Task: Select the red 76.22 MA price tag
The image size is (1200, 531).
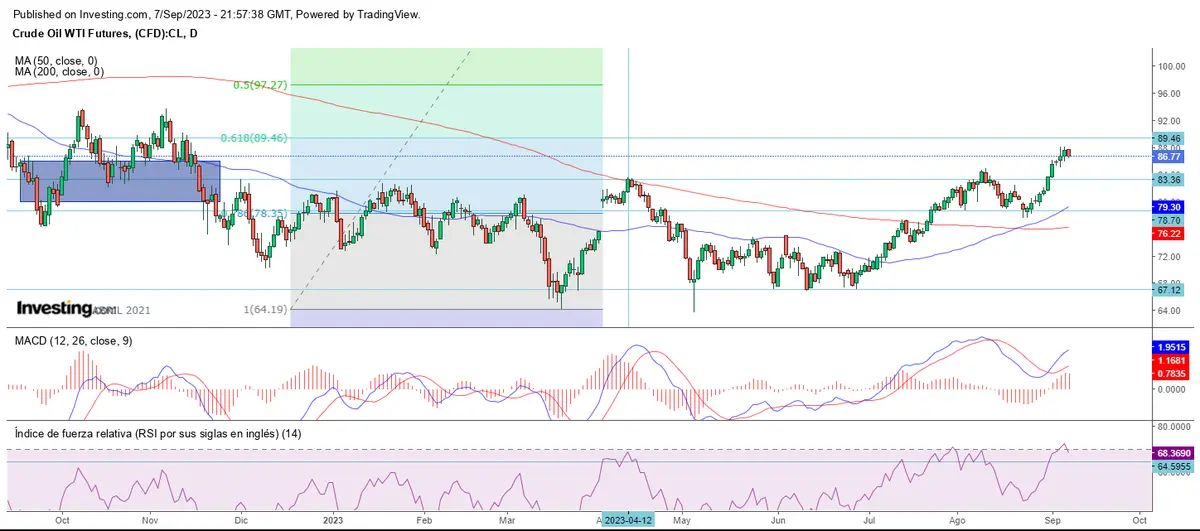Action: click(x=1169, y=234)
